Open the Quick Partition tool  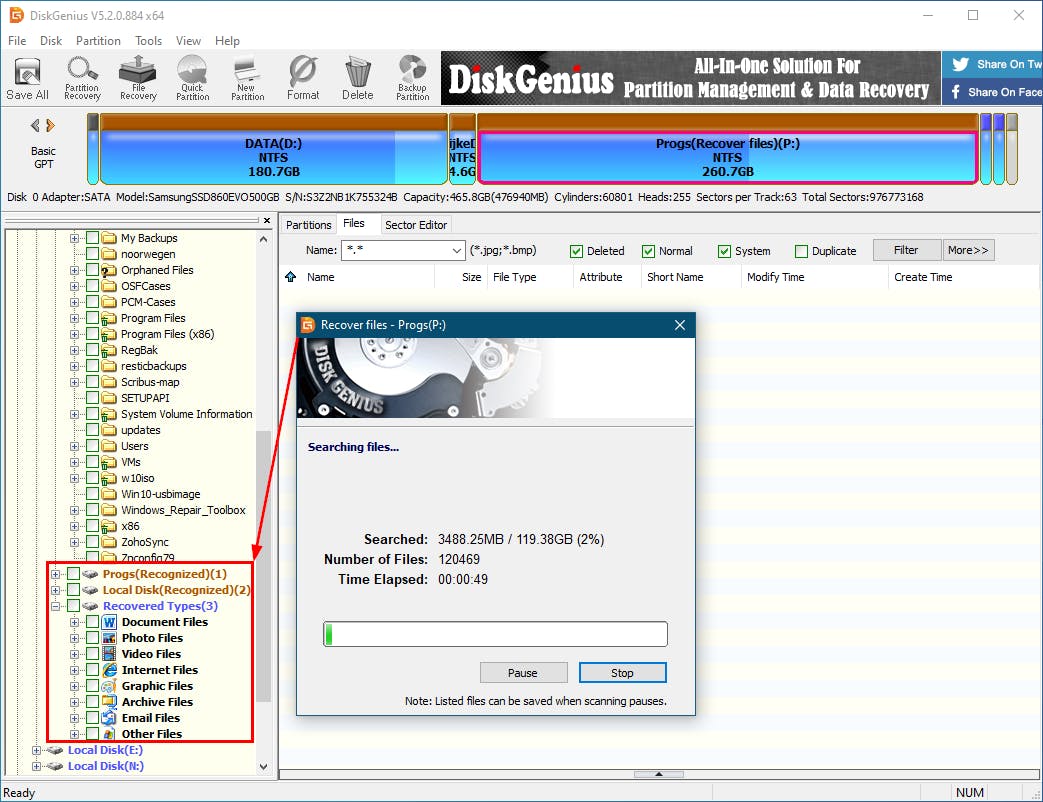pyautogui.click(x=192, y=78)
